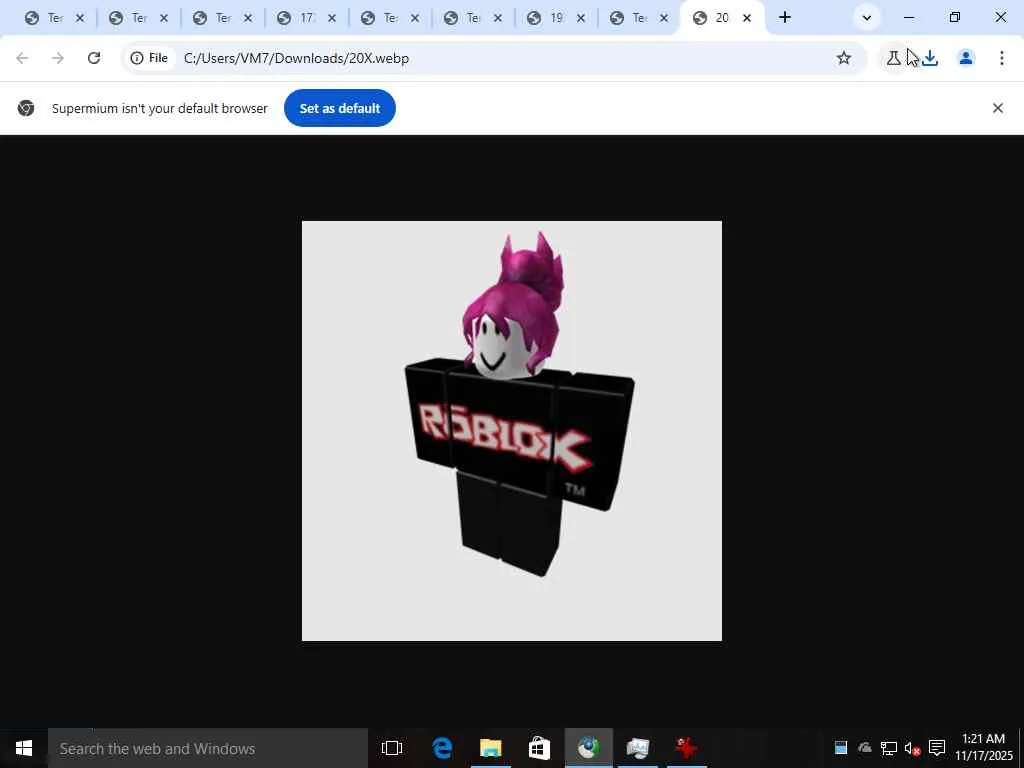Close the tab labeled 17
This screenshot has height=768, width=1024.
pos(332,18)
